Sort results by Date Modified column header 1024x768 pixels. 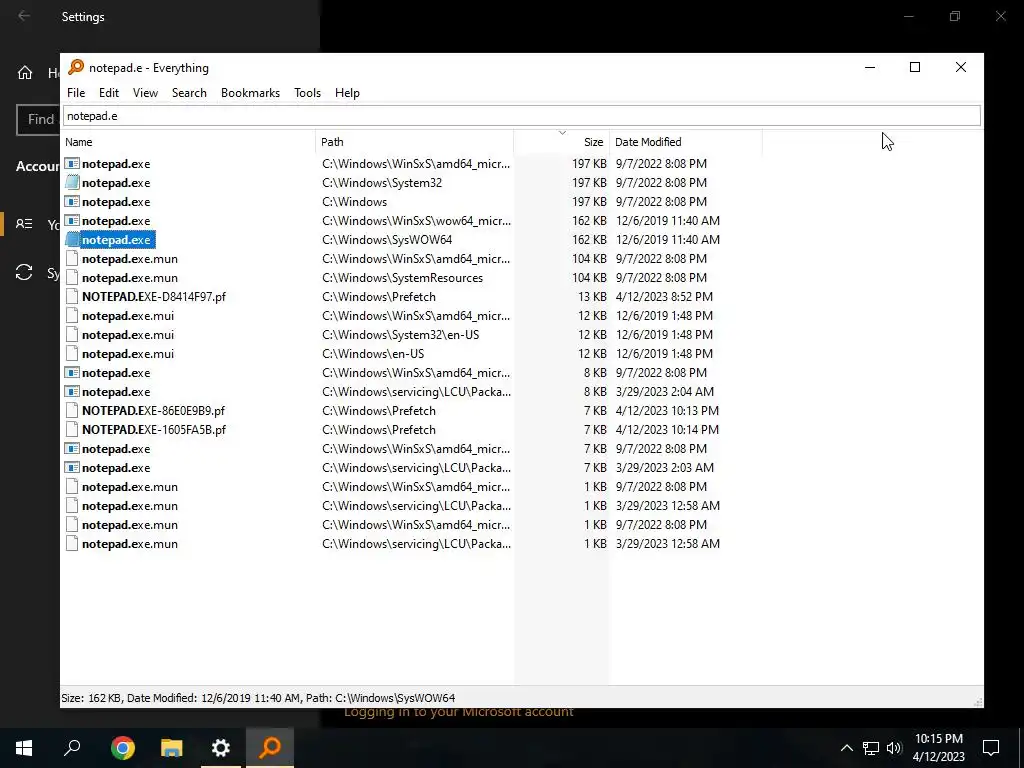coord(686,142)
